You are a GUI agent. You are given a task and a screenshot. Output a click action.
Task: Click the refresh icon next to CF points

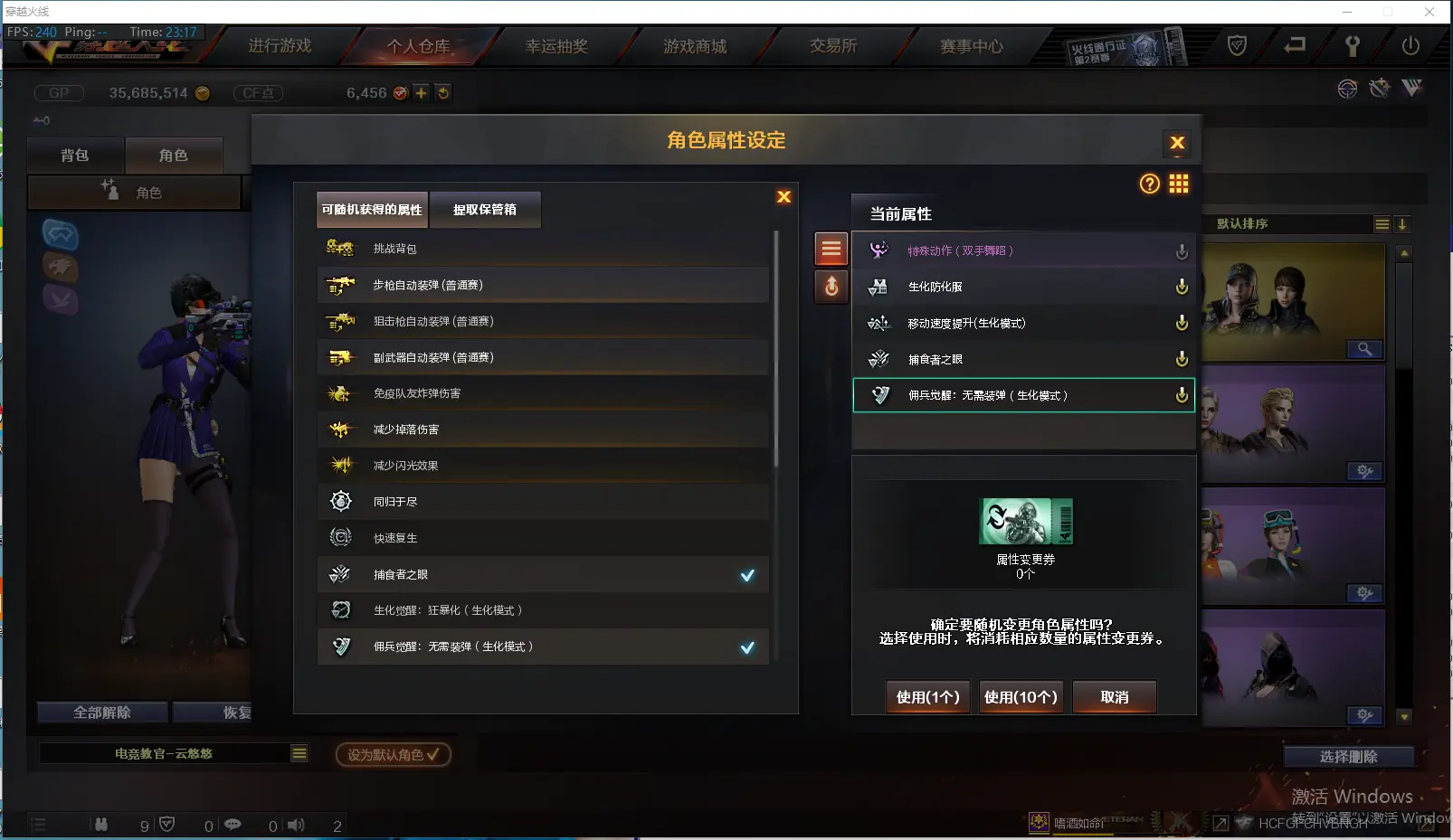442,93
